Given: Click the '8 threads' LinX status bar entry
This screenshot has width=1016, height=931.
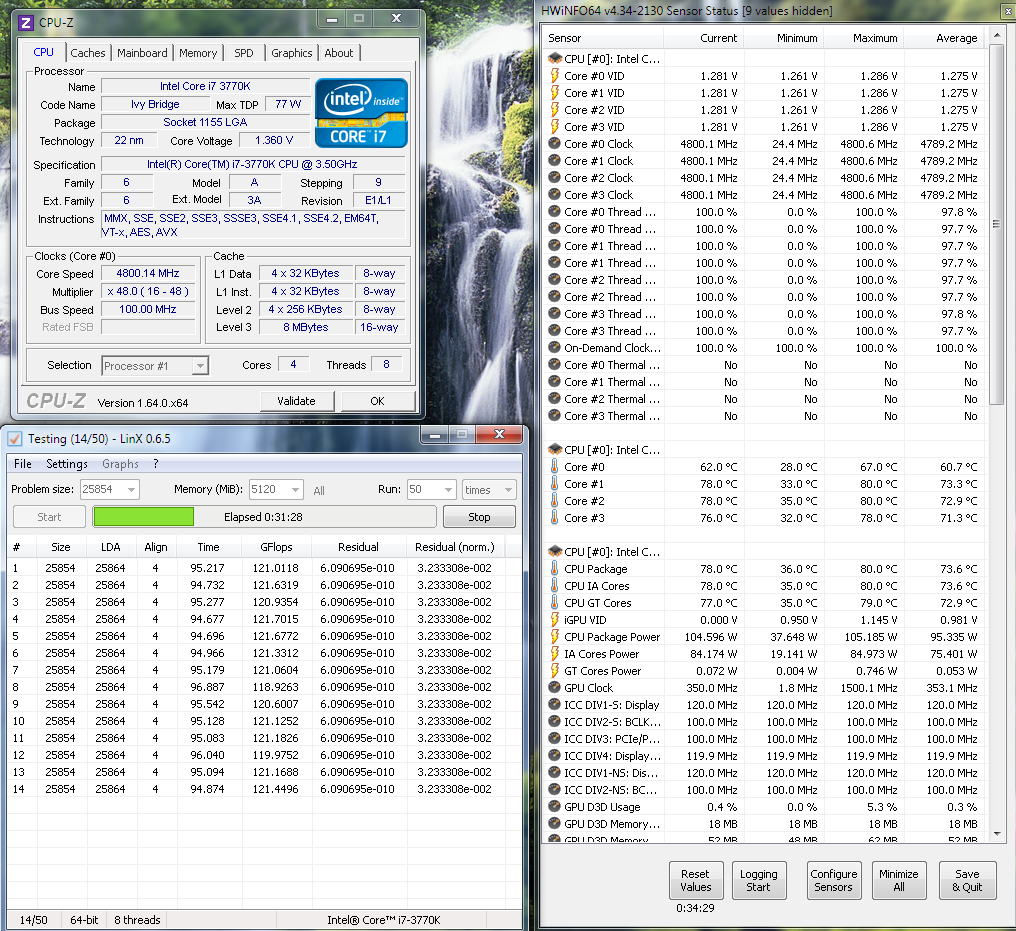Looking at the screenshot, I should click(137, 920).
